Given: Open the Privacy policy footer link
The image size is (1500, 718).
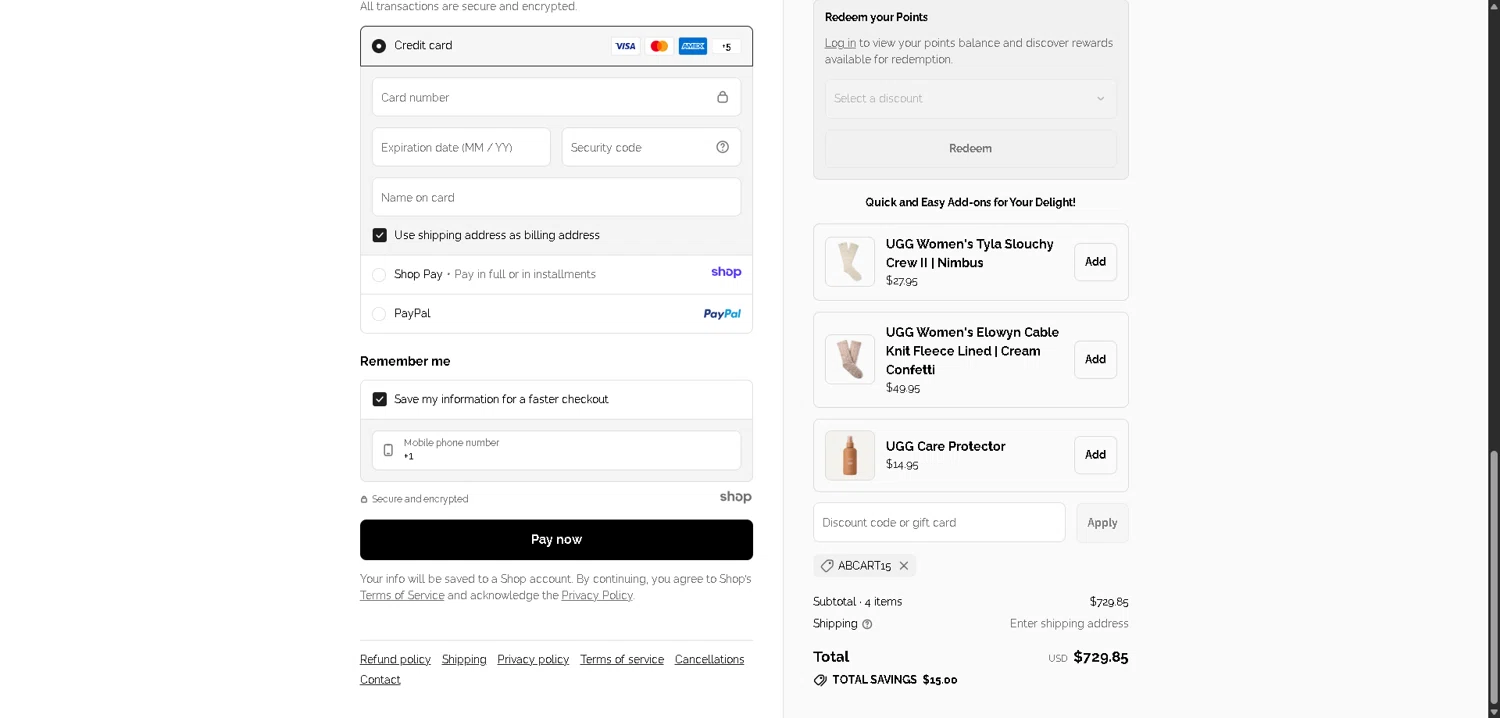Looking at the screenshot, I should pos(533,660).
